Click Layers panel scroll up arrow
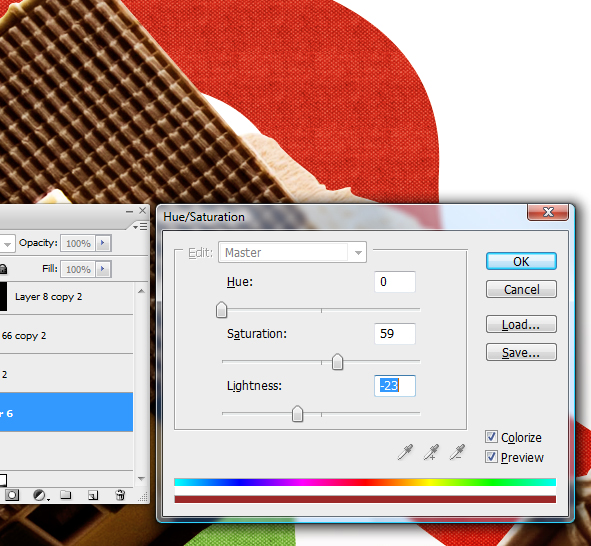This screenshot has height=546, width=591. (141, 291)
